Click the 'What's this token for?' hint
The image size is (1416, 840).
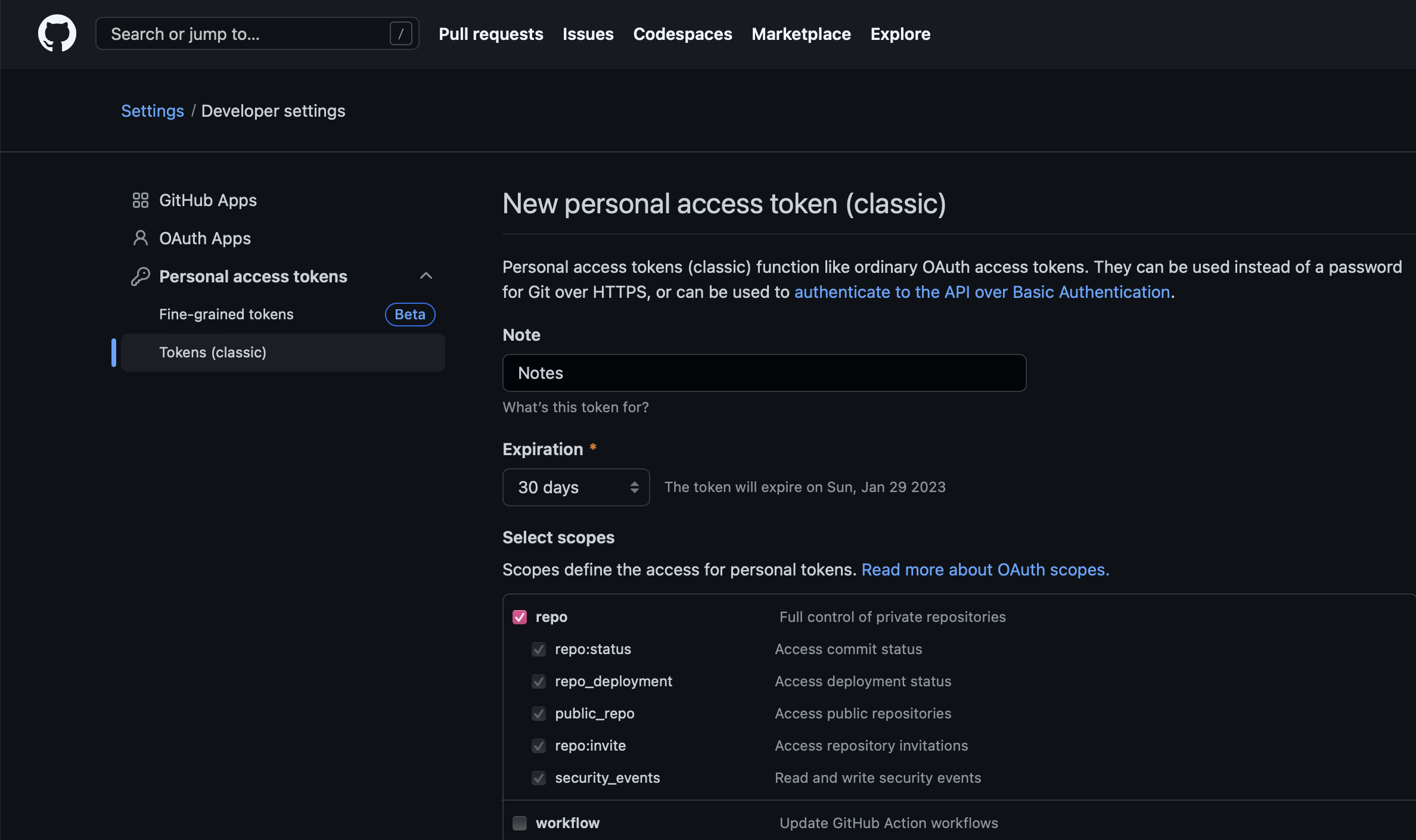point(576,407)
